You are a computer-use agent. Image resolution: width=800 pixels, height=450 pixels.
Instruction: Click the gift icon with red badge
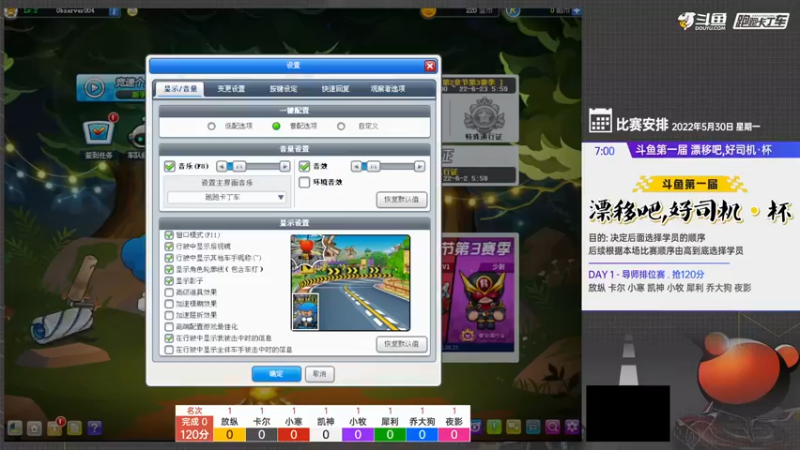coord(55,427)
